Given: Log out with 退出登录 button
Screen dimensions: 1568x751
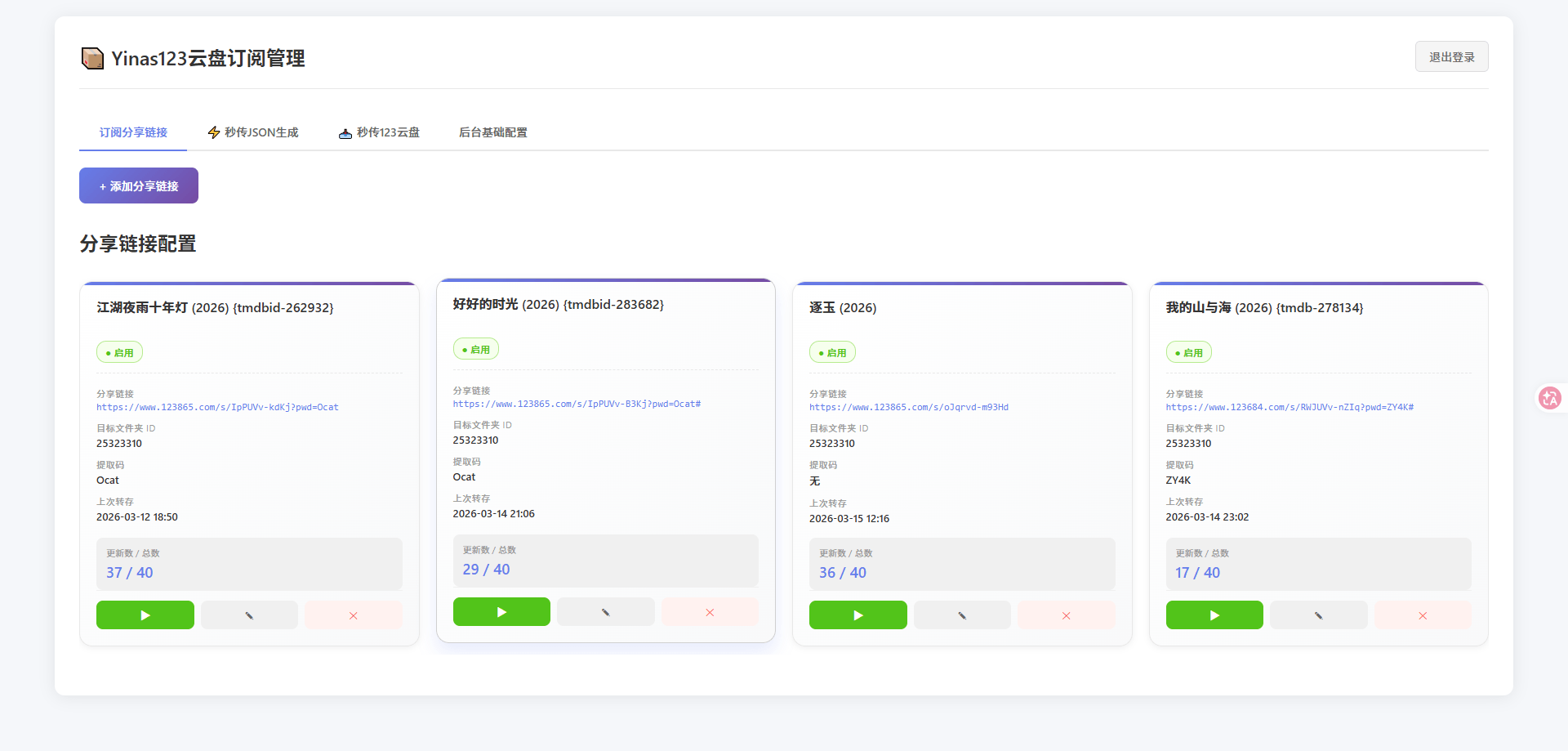Looking at the screenshot, I should 1451,57.
